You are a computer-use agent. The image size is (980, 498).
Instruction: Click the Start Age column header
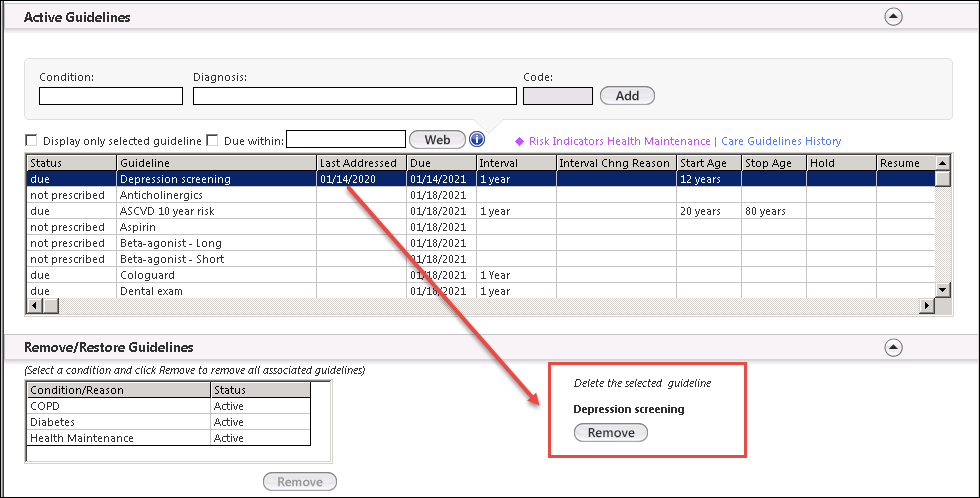click(x=709, y=163)
